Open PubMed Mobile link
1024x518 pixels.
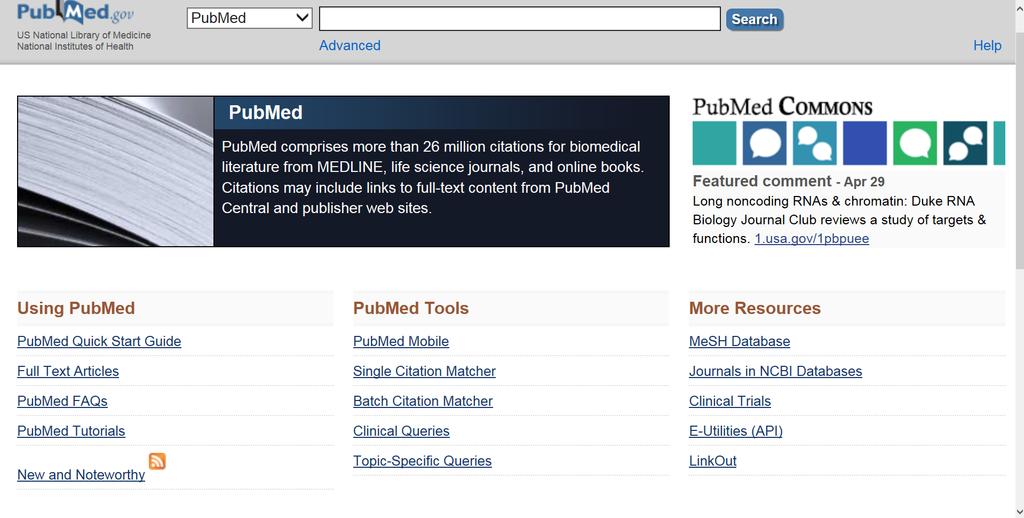(401, 342)
